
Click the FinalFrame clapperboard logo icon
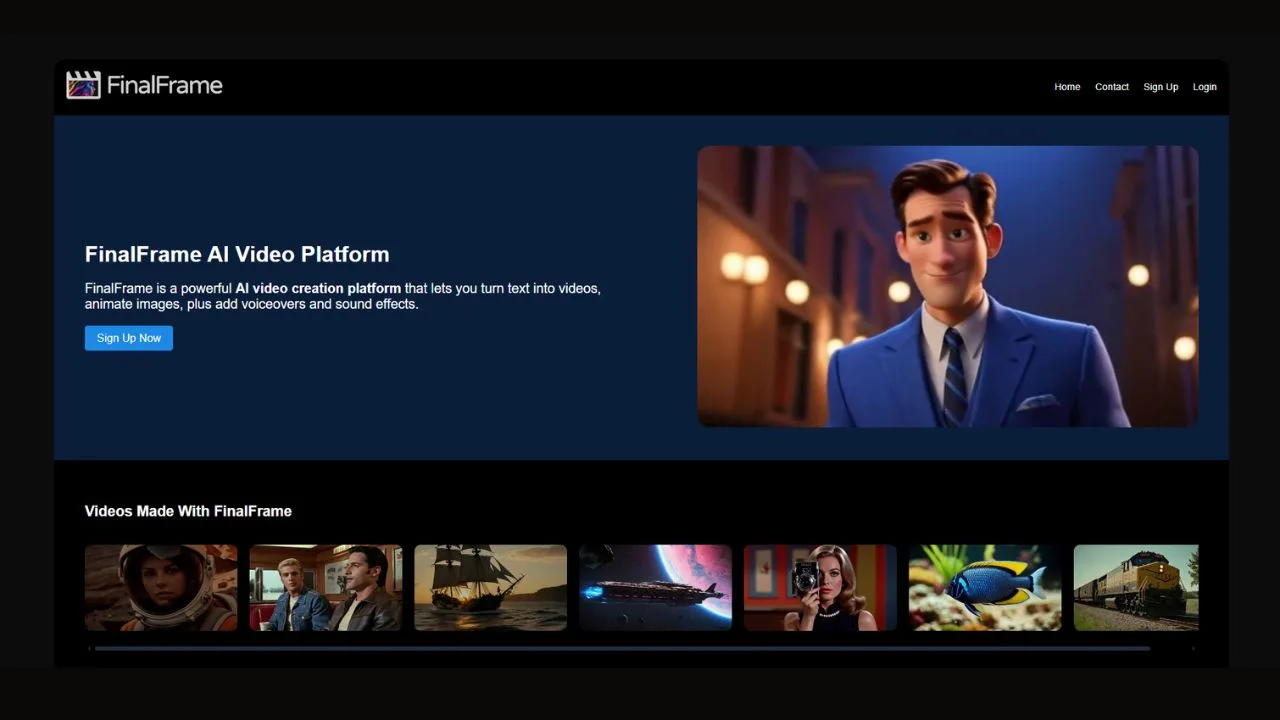pyautogui.click(x=83, y=85)
